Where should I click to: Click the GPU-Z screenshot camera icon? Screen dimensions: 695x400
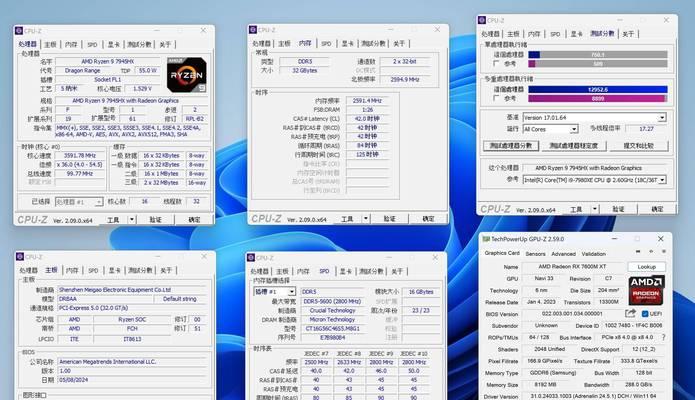tap(638, 251)
